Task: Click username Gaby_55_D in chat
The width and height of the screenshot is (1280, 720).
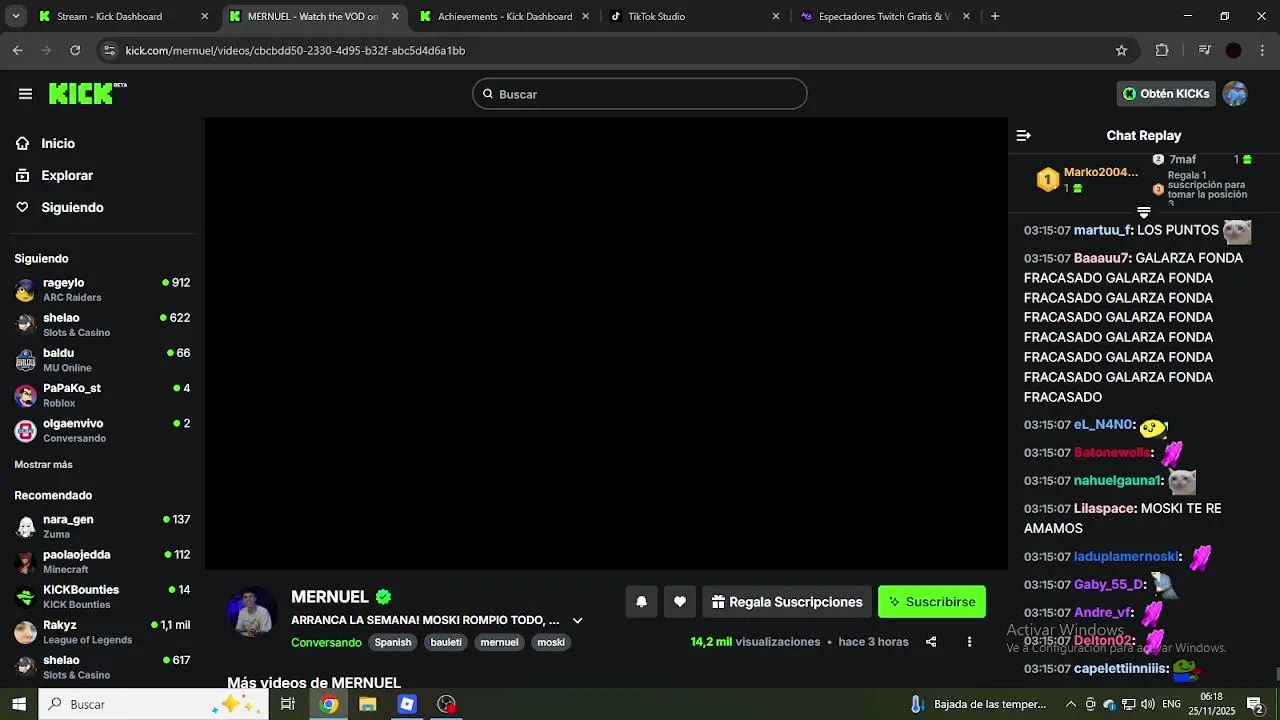Action: click(x=1110, y=584)
